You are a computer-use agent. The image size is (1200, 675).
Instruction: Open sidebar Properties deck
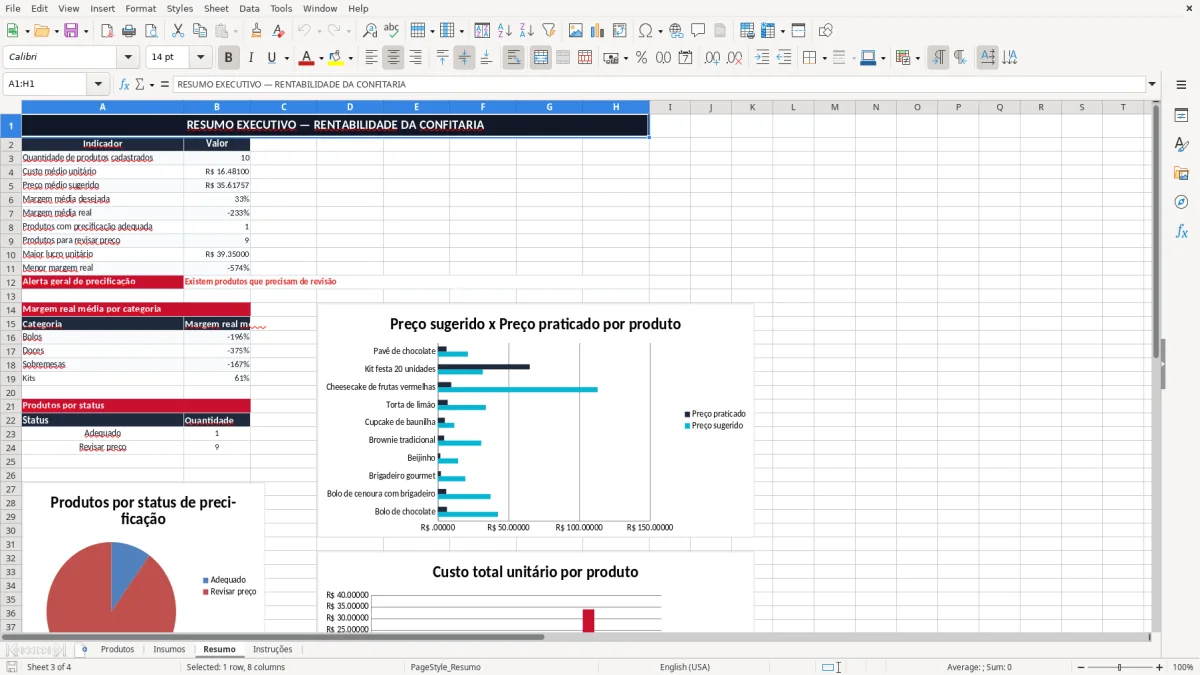(x=1181, y=116)
